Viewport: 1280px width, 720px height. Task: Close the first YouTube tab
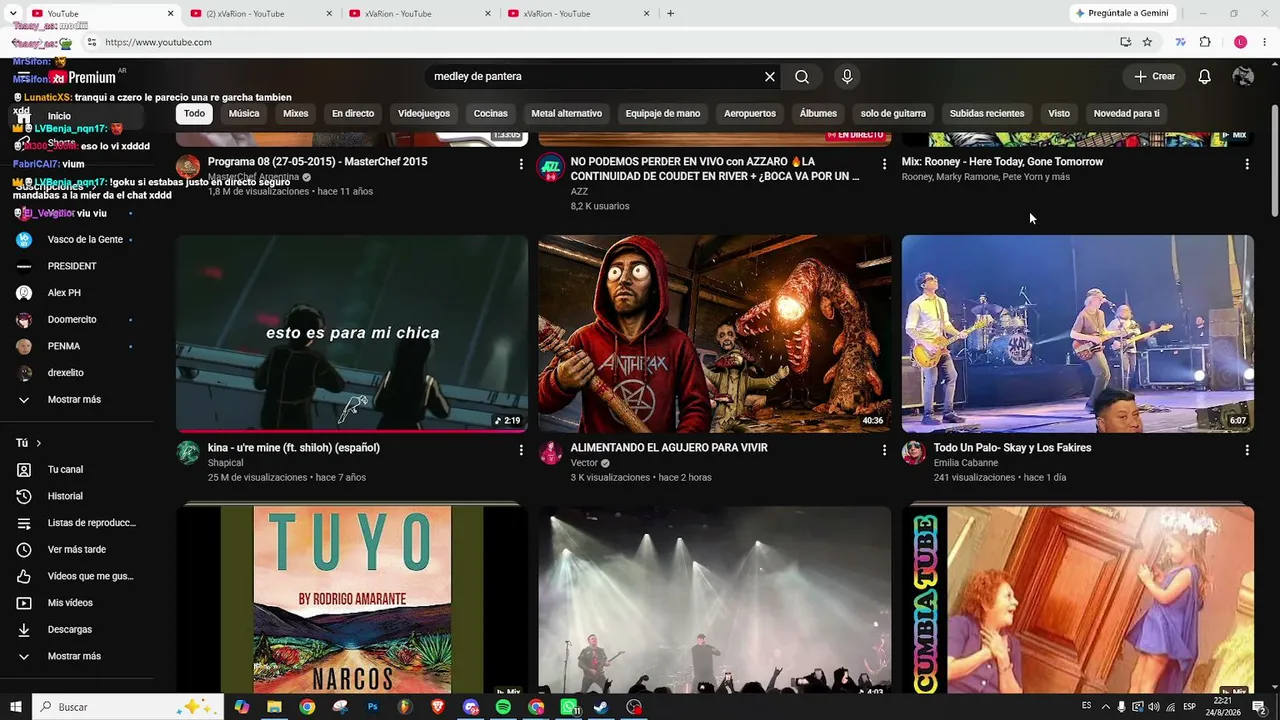click(170, 14)
